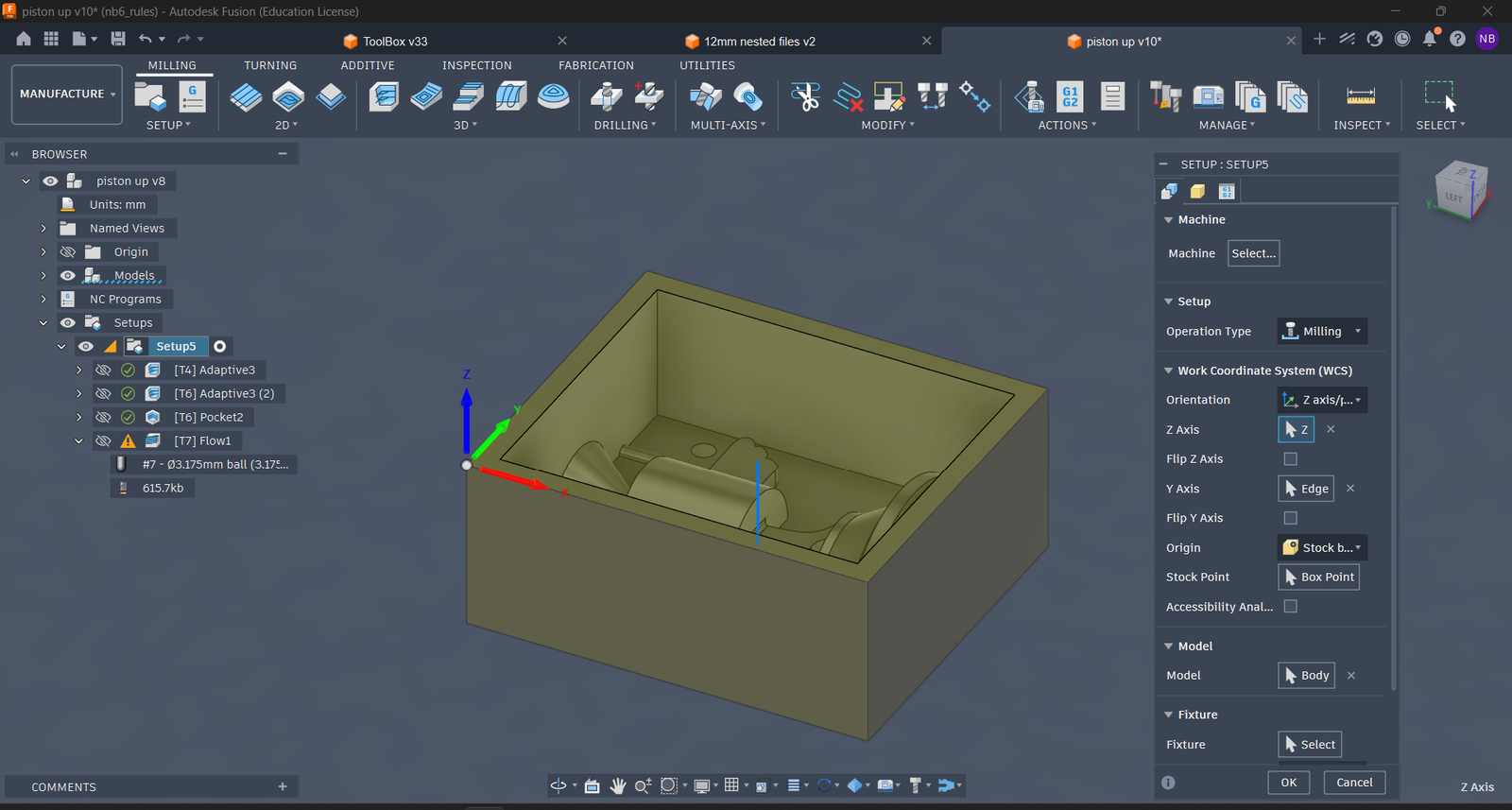
Task: Open the Post Process tab in Setup panel
Action: 1227,191
